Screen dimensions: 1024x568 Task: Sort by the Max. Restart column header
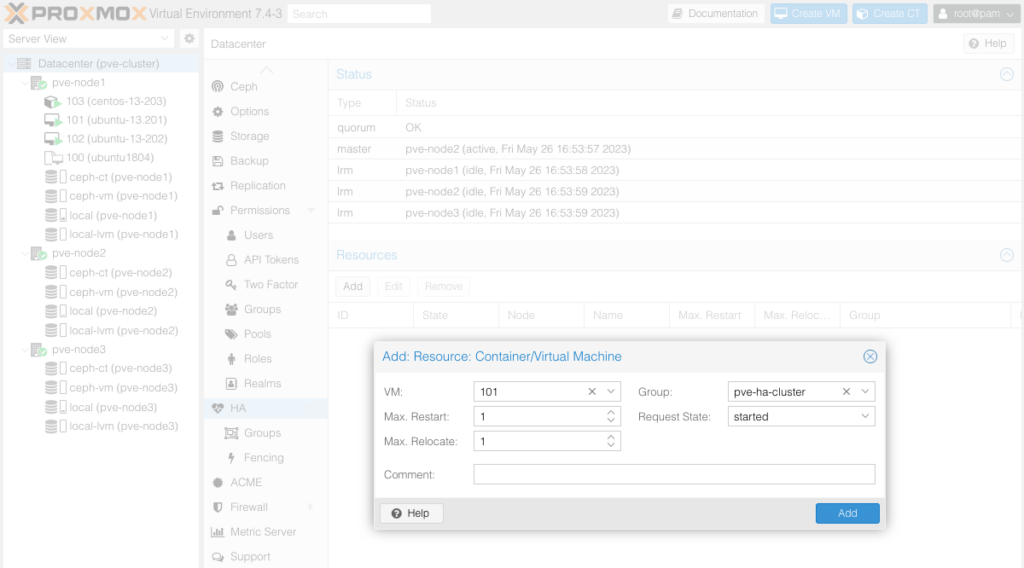click(711, 315)
